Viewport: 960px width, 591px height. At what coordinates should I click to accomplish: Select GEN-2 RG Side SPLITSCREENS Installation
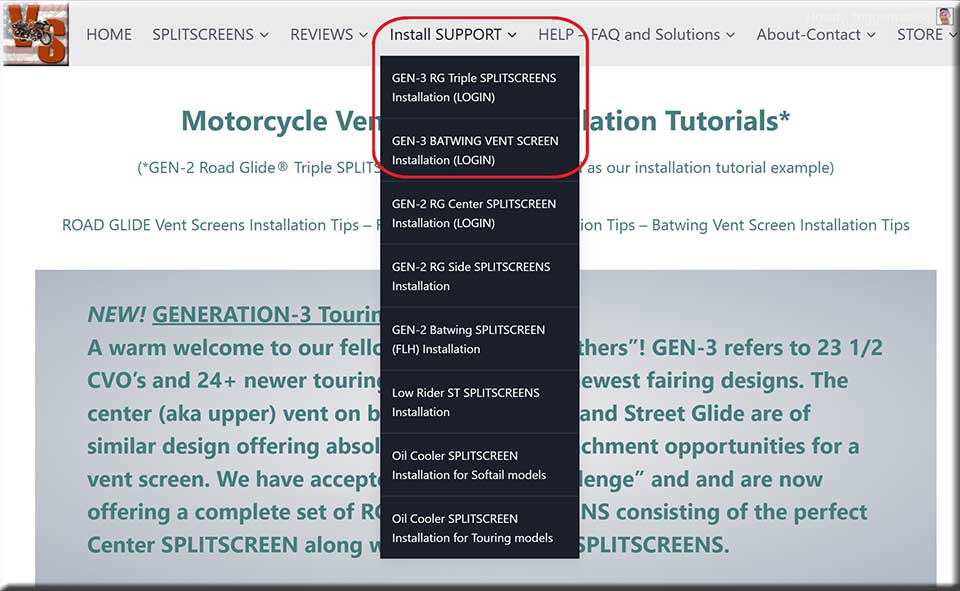[470, 276]
